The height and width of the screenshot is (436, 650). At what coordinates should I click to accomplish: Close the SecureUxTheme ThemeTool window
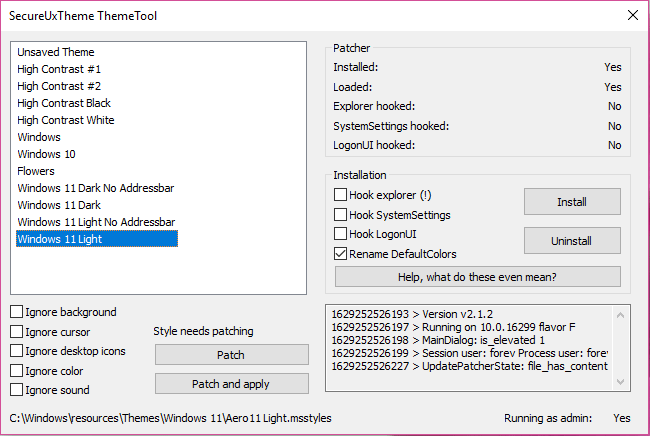(633, 15)
